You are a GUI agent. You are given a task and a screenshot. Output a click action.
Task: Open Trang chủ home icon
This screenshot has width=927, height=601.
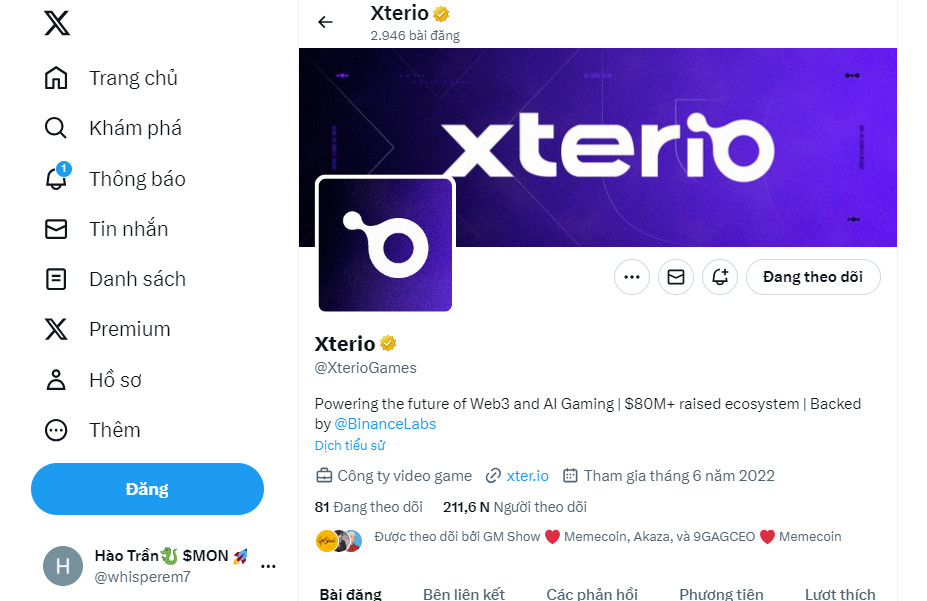pos(57,78)
